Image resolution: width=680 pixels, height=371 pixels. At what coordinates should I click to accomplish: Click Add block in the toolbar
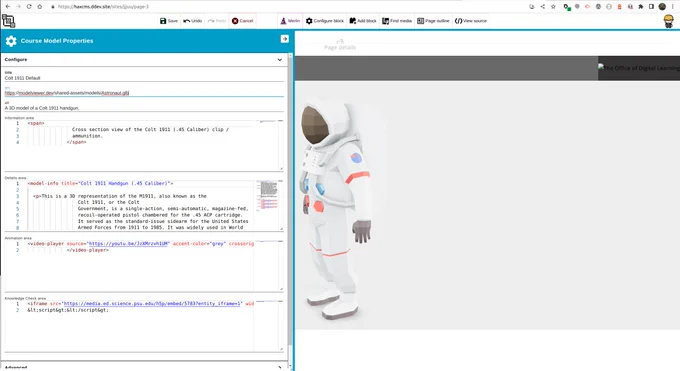tap(363, 21)
